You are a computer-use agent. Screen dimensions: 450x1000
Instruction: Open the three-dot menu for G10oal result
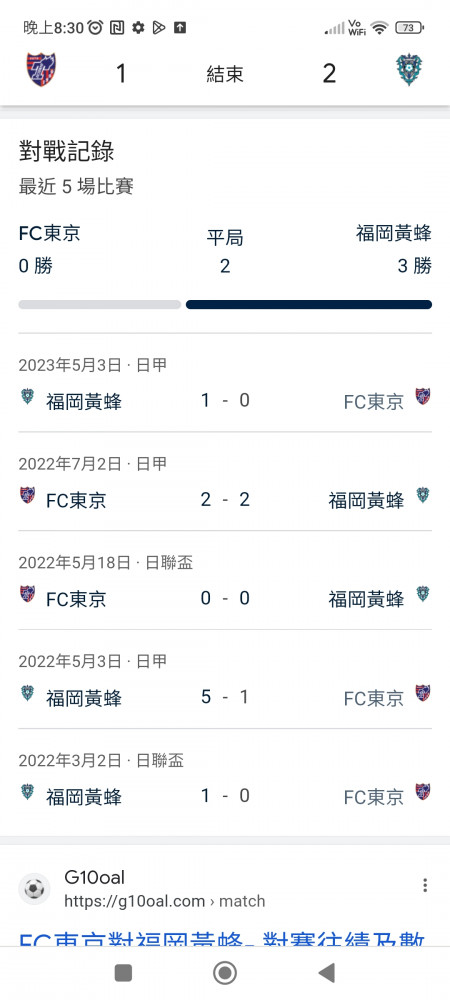425,885
